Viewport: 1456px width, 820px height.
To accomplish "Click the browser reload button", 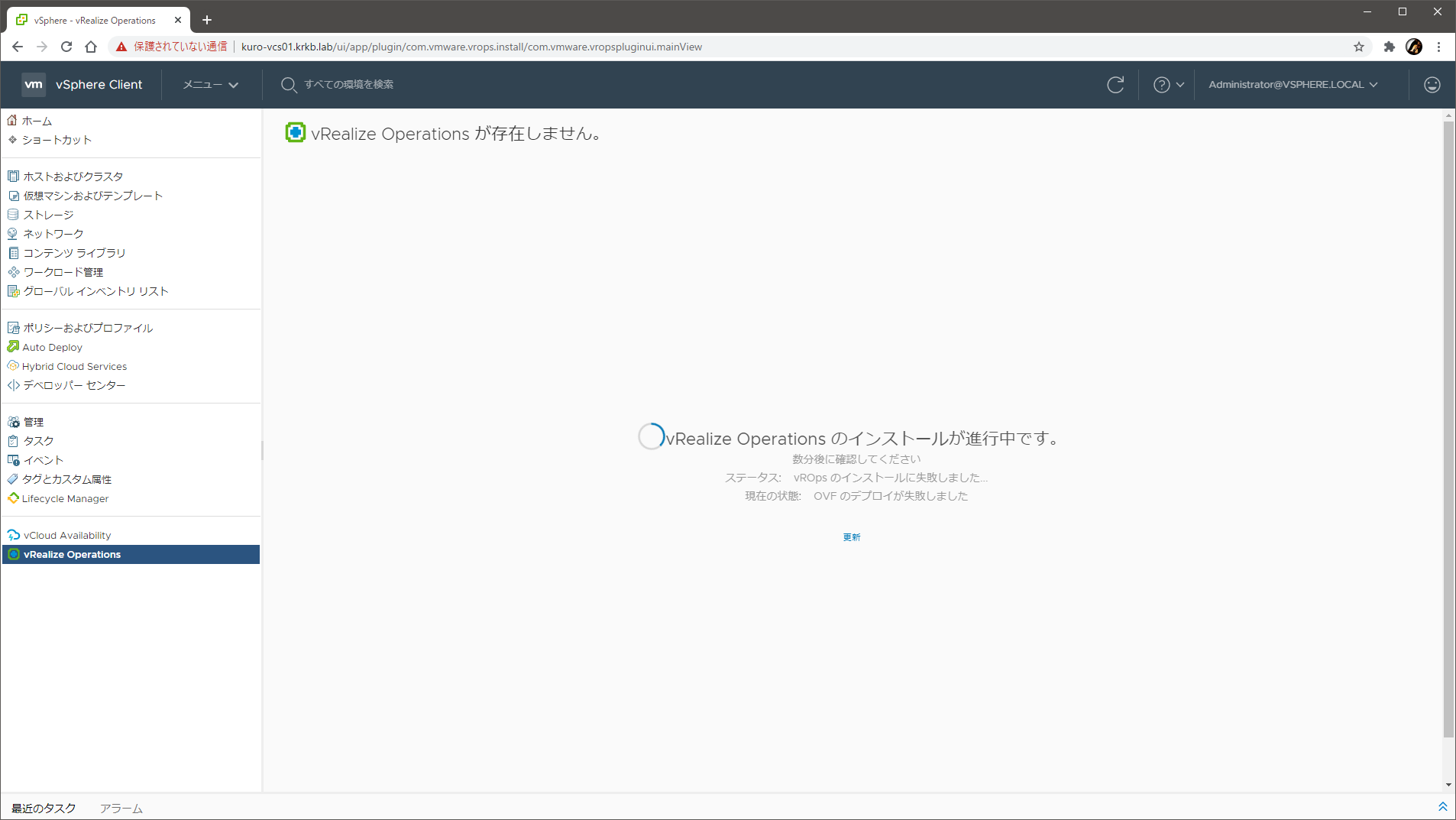I will 66,47.
